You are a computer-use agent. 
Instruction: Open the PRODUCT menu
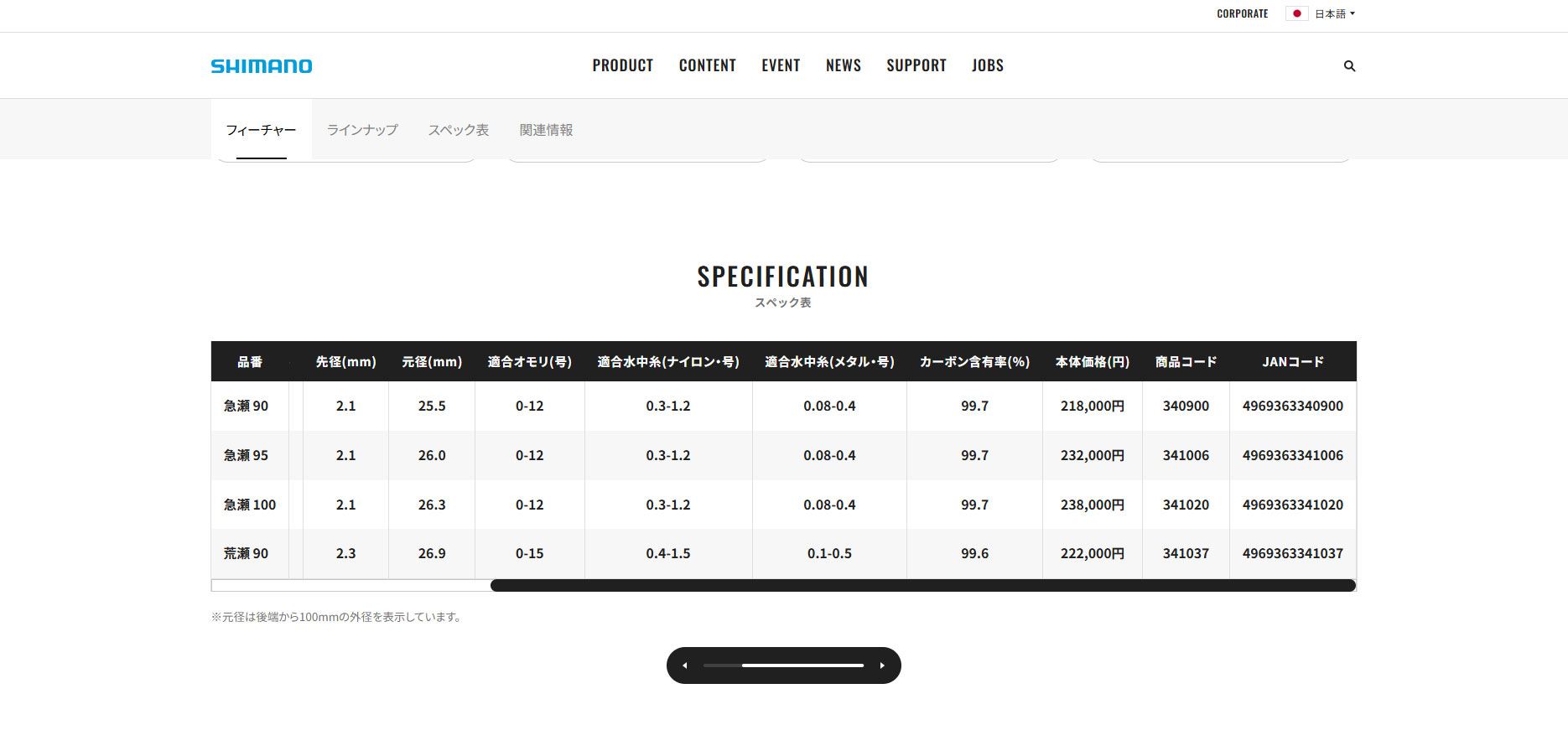[x=623, y=65]
